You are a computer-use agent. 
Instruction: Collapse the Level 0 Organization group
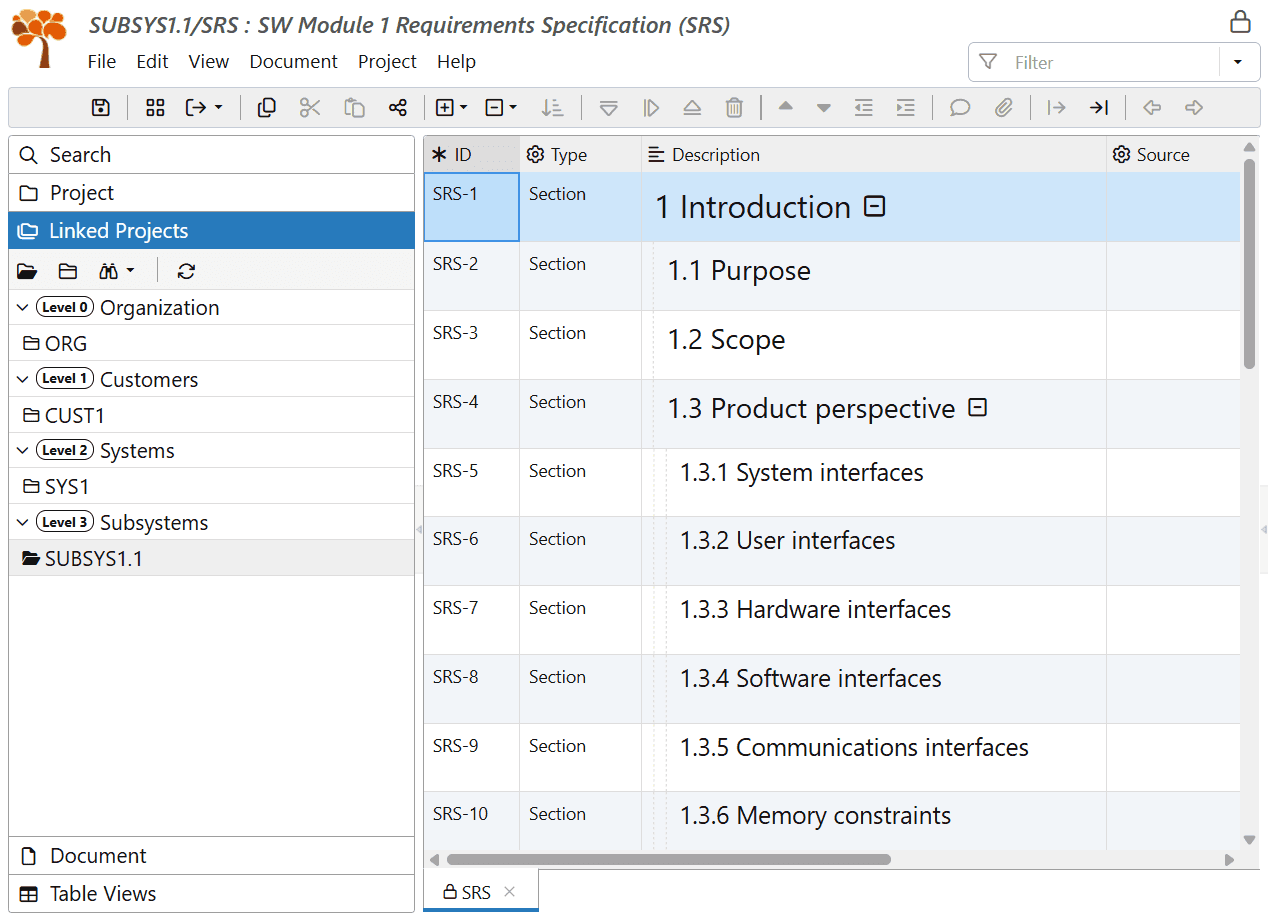pos(23,307)
